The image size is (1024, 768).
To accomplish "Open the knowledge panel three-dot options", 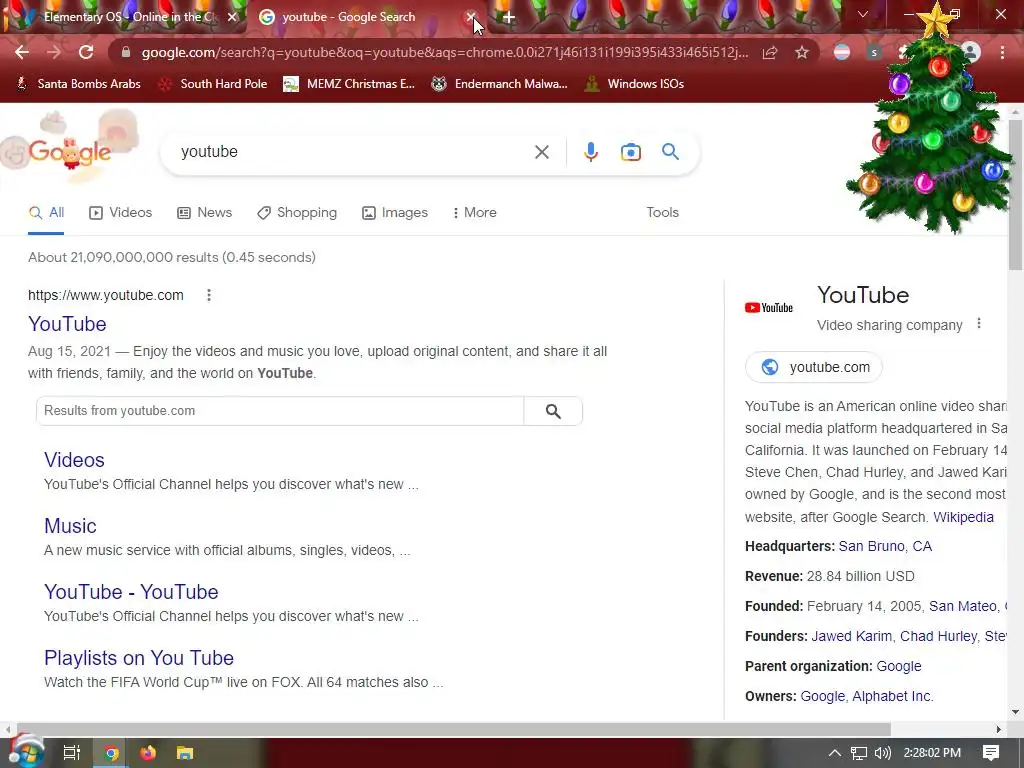I will coord(978,323).
